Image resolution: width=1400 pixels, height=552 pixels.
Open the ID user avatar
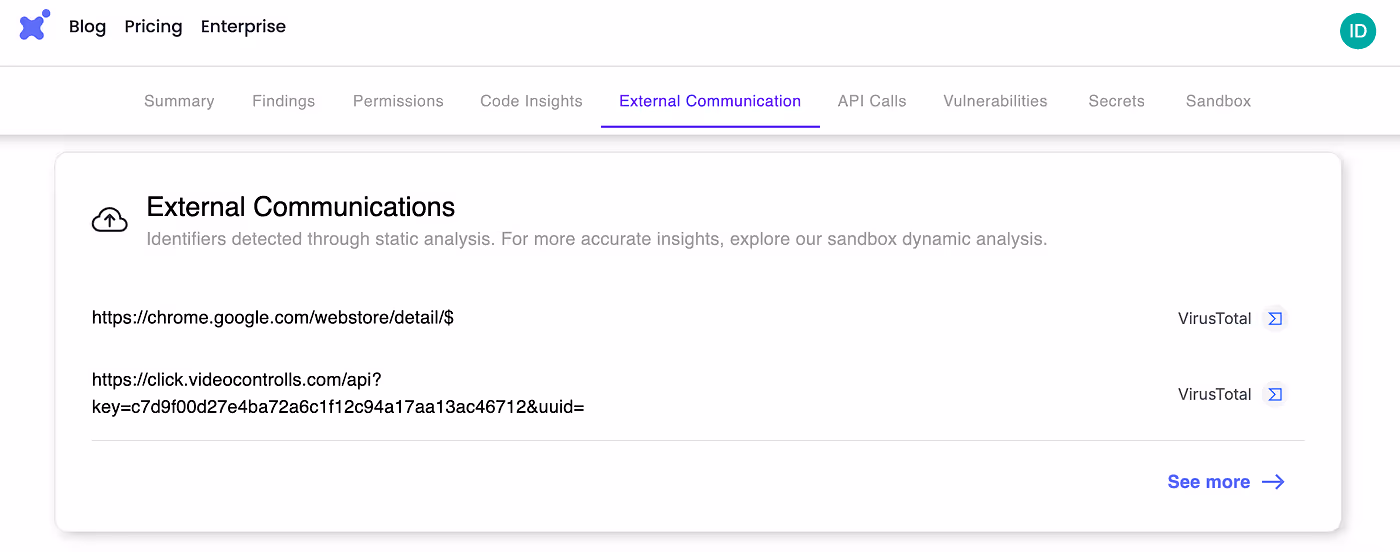point(1357,31)
